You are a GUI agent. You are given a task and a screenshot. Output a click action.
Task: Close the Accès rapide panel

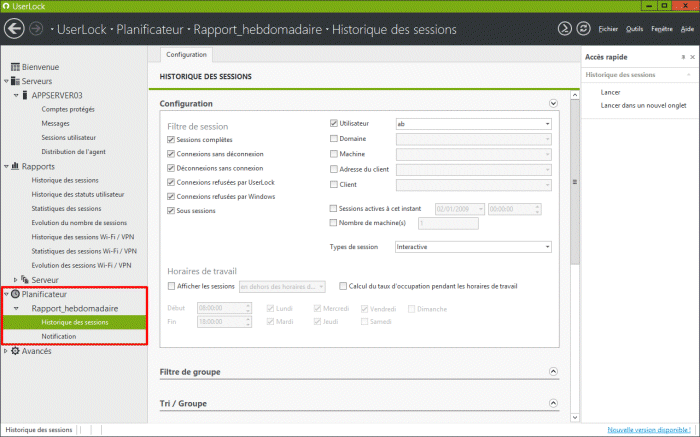[x=692, y=57]
